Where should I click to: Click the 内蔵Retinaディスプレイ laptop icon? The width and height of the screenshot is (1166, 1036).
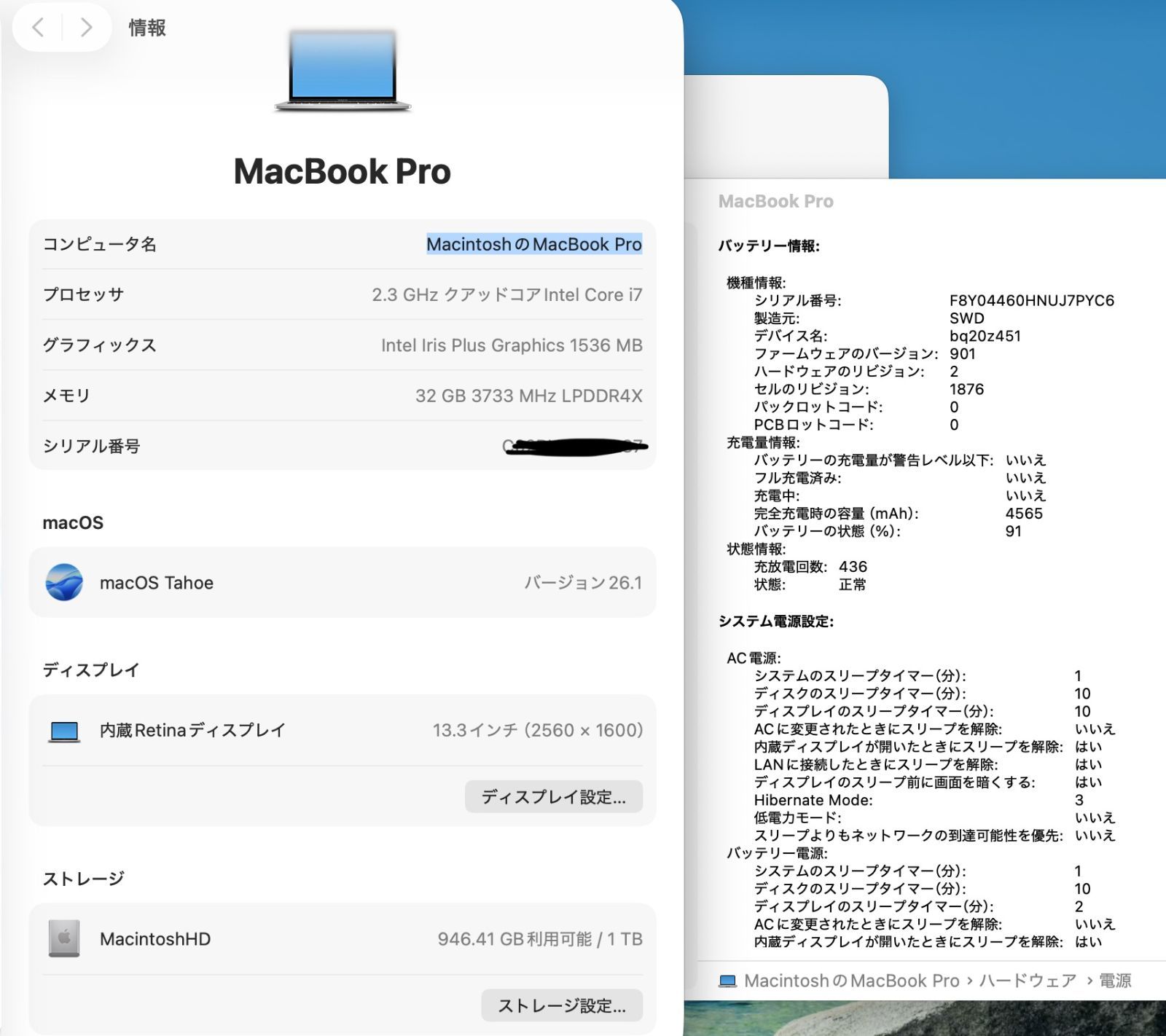tap(64, 731)
